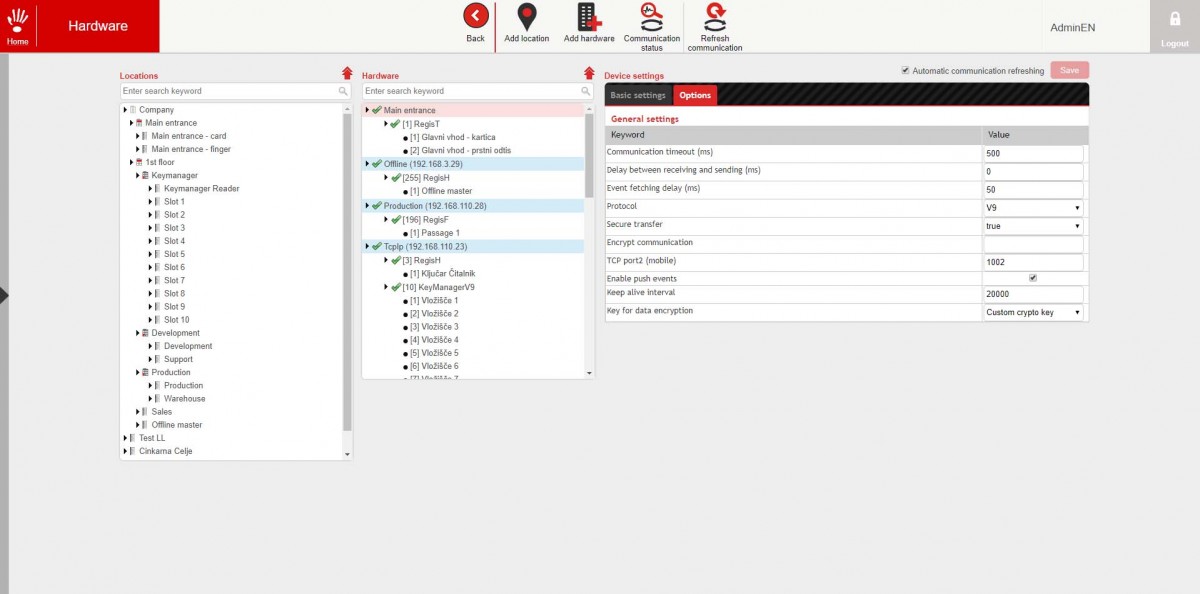Switch to Options tab
This screenshot has height=594, width=1200.
click(695, 95)
